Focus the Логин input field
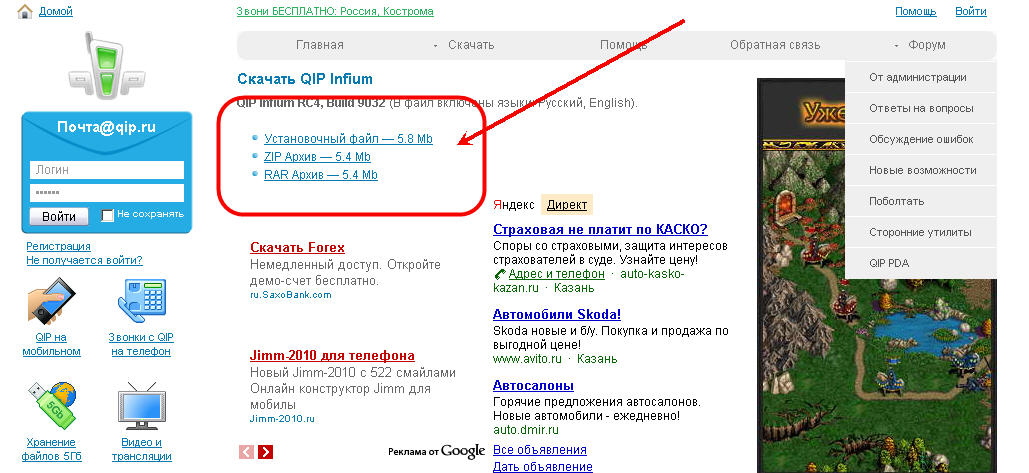Screen dimensions: 1029x473 coord(106,170)
